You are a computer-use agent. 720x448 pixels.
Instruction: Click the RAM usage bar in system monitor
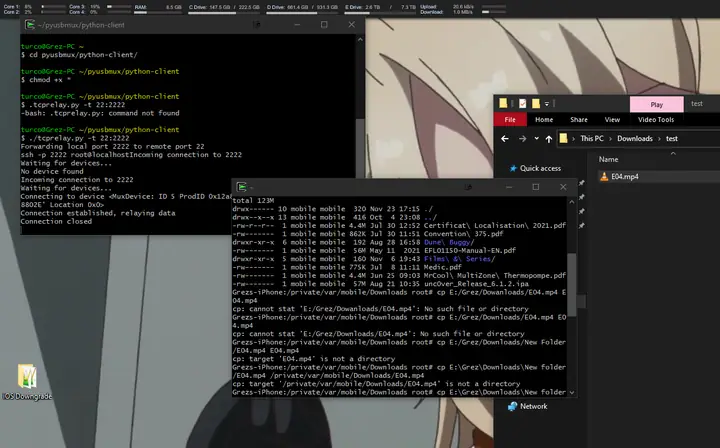click(158, 13)
